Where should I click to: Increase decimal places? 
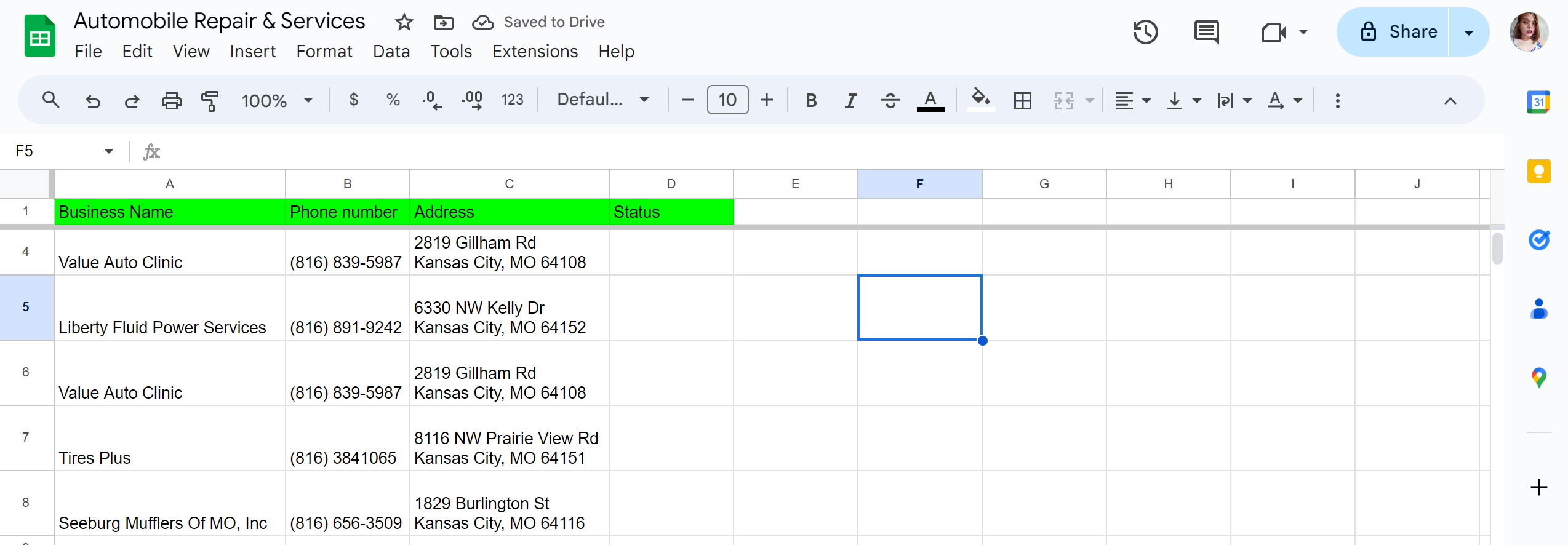pos(472,100)
